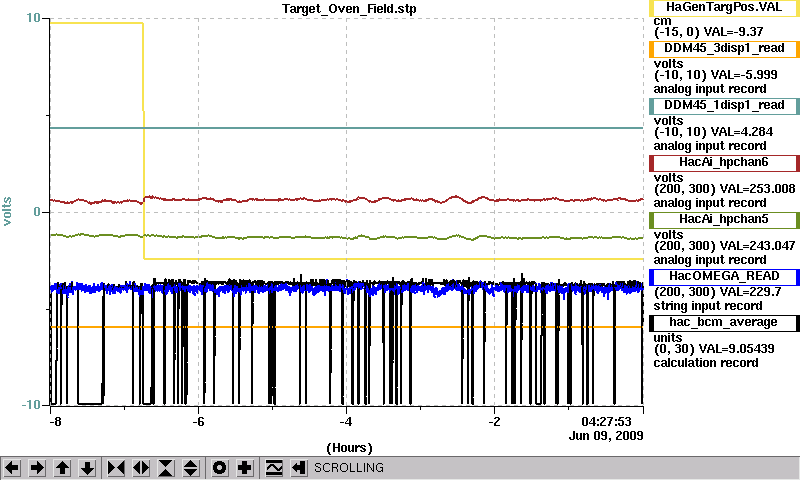
Task: Select the hac_bcm_average legend entry
Action: pyautogui.click(x=724, y=323)
